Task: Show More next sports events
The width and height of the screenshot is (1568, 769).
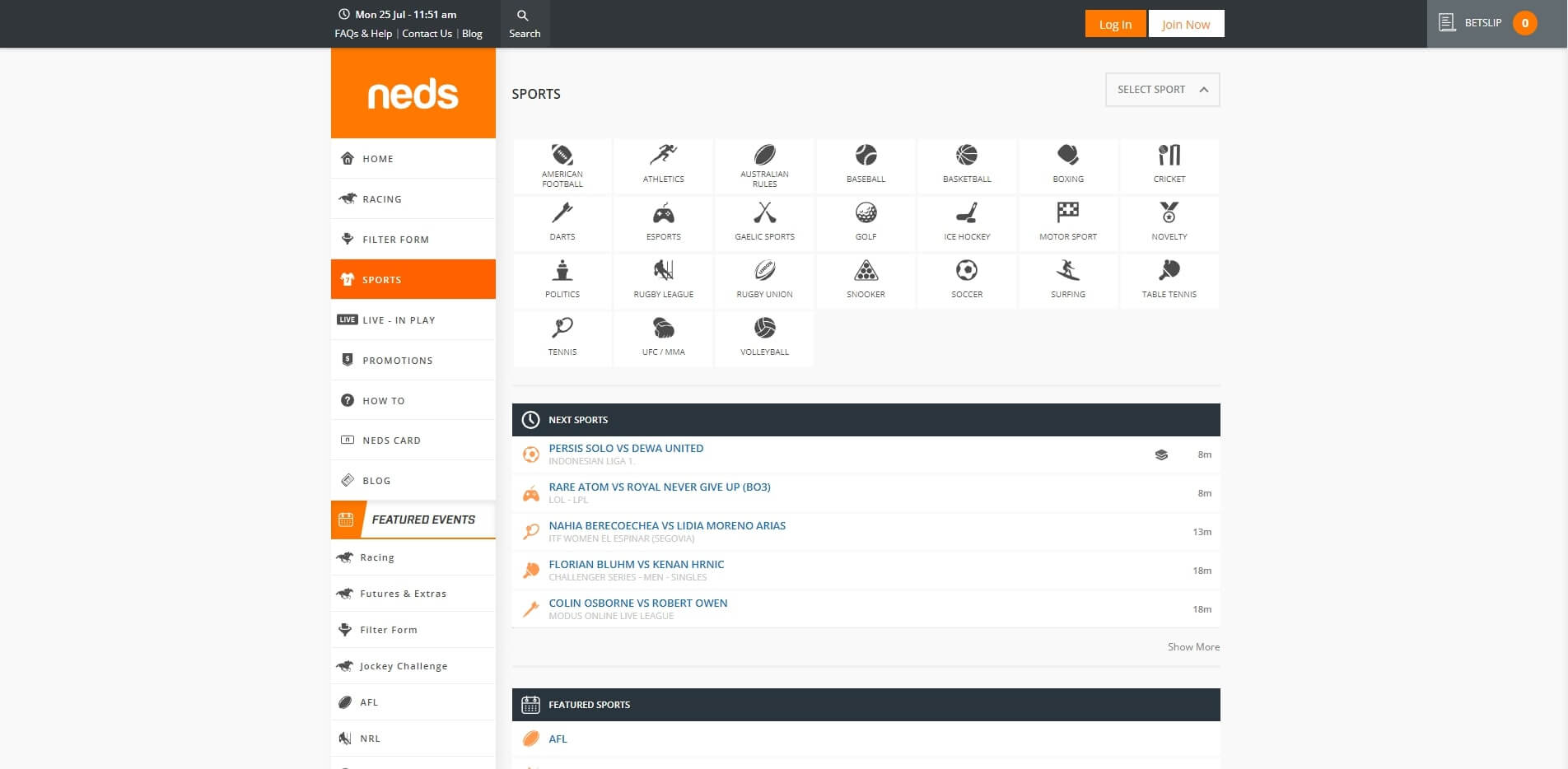Action: pos(1192,647)
